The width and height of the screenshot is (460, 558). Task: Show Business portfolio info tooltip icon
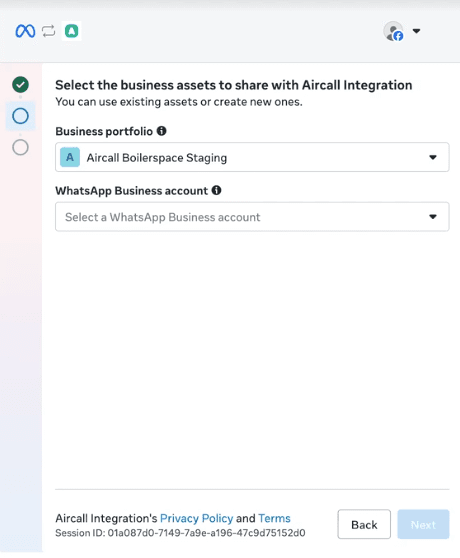(x=162, y=131)
